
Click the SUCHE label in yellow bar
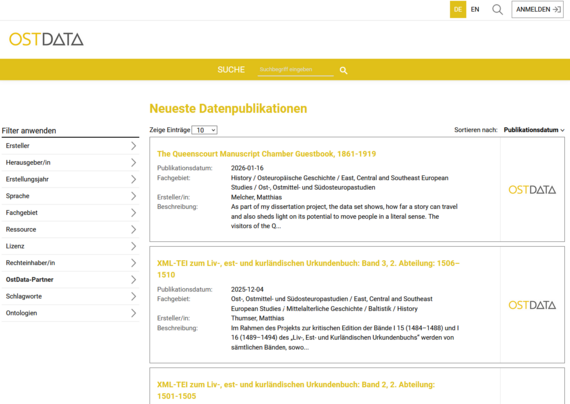point(231,70)
